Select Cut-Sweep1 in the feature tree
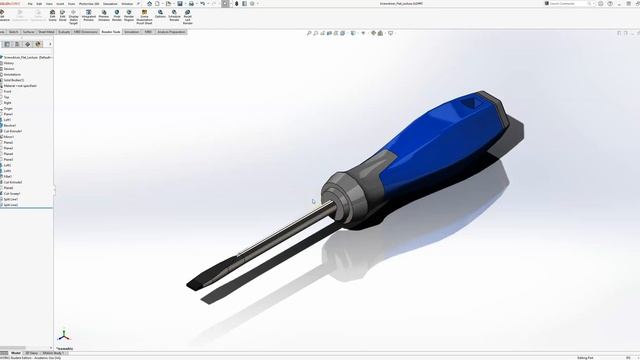This screenshot has height=360, width=640. click(12, 194)
